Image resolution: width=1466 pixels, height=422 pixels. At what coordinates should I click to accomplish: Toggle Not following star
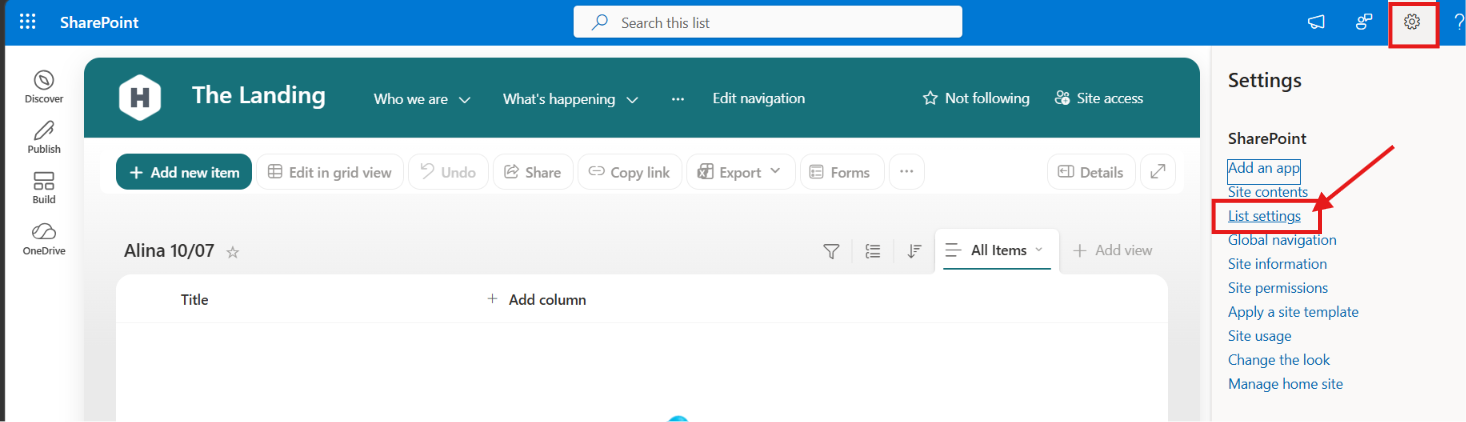976,98
